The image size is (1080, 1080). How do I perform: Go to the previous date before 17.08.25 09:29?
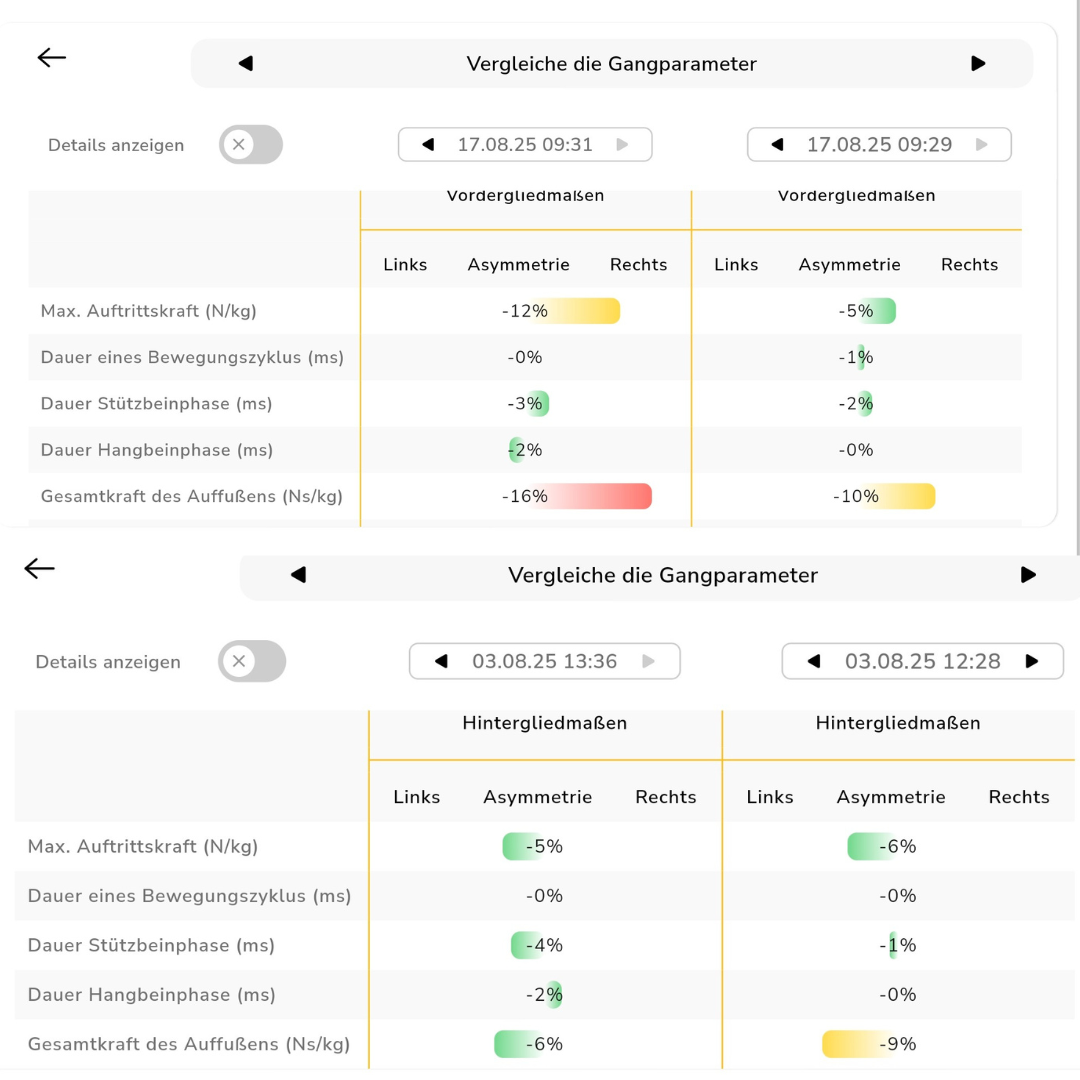point(778,145)
